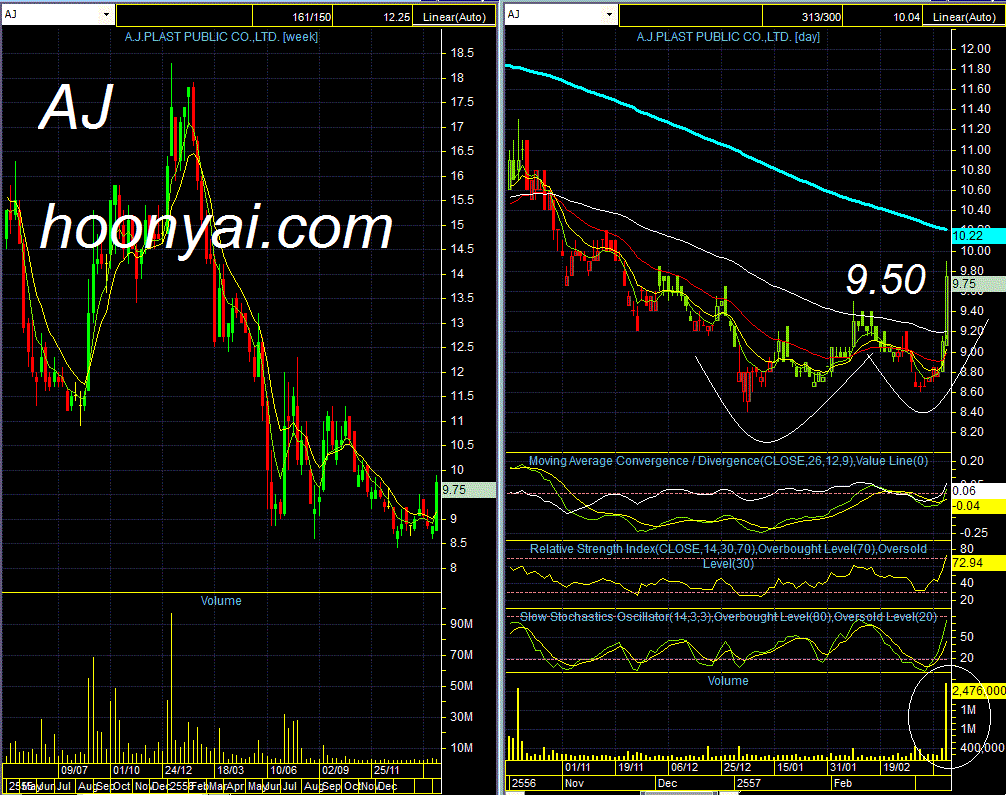Click the 2,476,000 volume value tag
Screen dimensions: 1006x795
978,690
